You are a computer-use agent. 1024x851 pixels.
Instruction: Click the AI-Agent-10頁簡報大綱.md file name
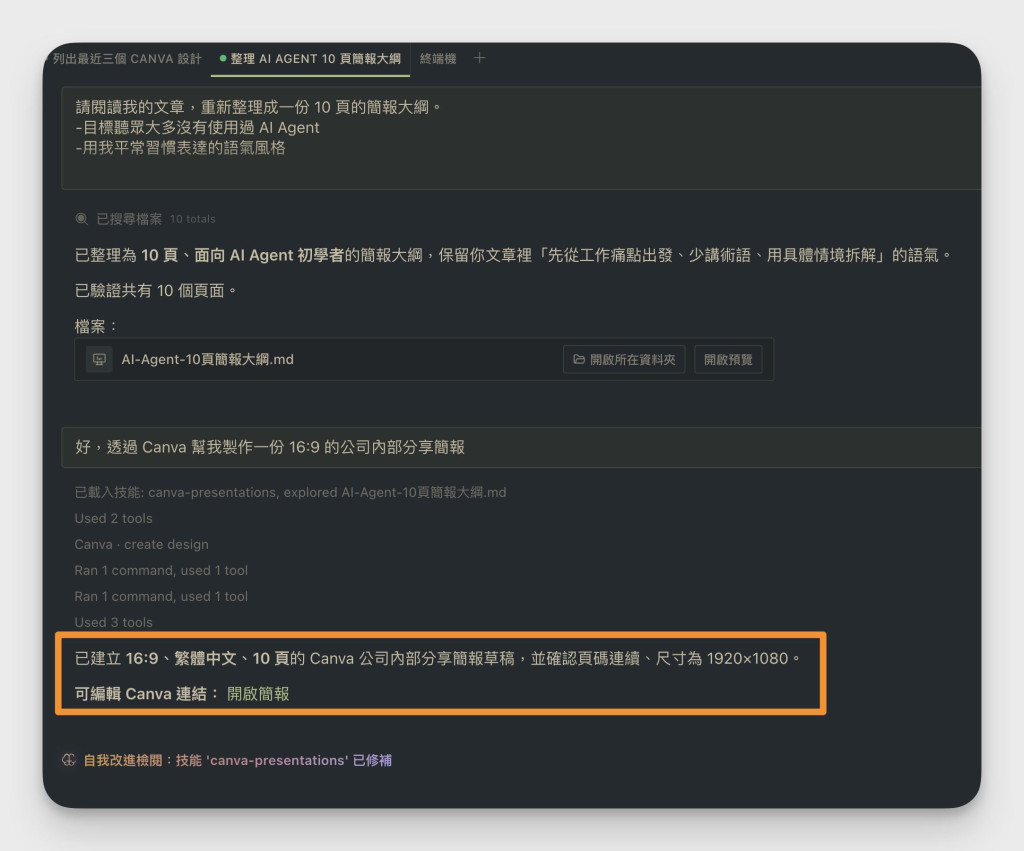[208, 359]
